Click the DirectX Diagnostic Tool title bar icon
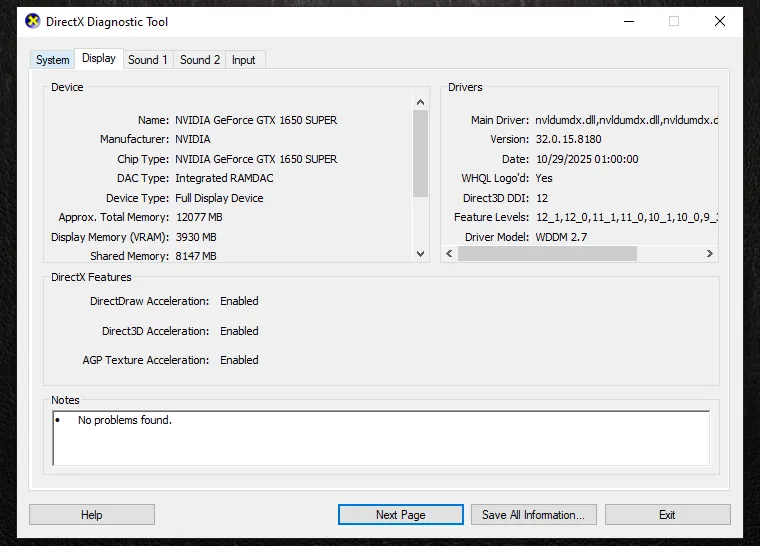Viewport: 760px width, 546px height. pyautogui.click(x=33, y=21)
